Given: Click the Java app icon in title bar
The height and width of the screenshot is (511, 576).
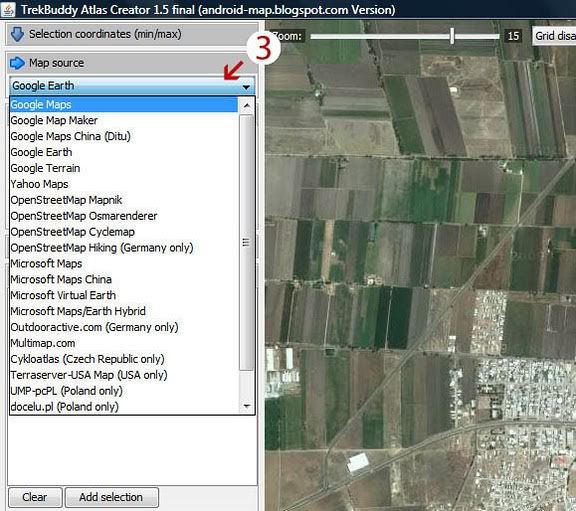Looking at the screenshot, I should click(x=8, y=9).
